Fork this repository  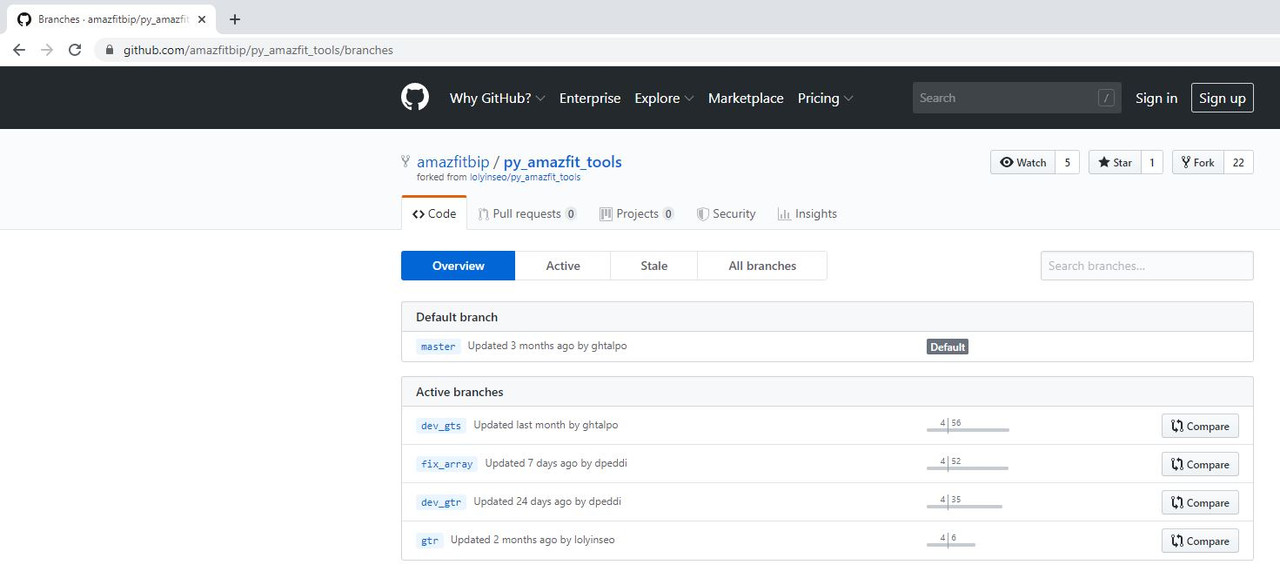coord(1197,162)
